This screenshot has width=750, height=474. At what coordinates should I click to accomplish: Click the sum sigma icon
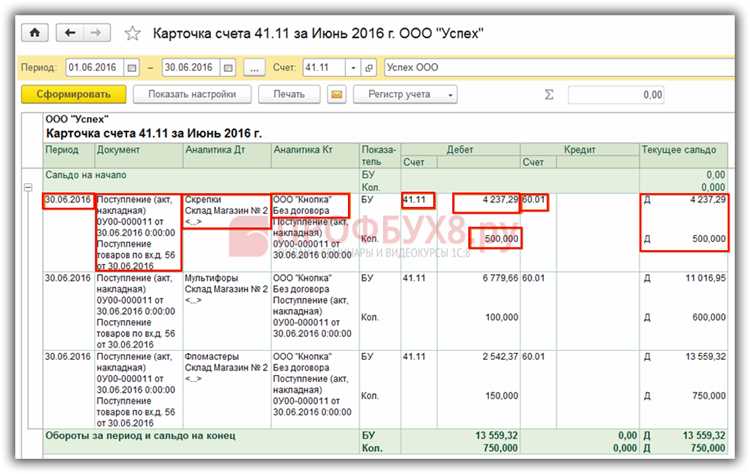coord(549,94)
